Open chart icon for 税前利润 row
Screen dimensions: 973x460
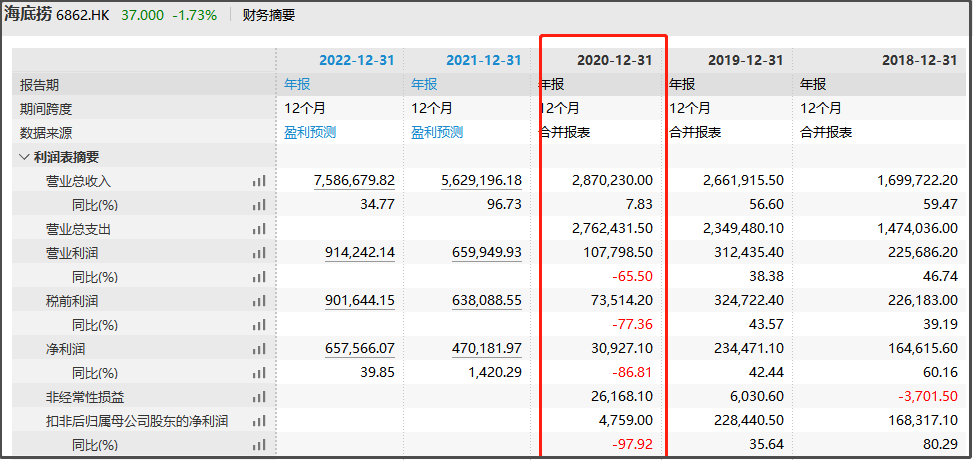click(x=259, y=302)
